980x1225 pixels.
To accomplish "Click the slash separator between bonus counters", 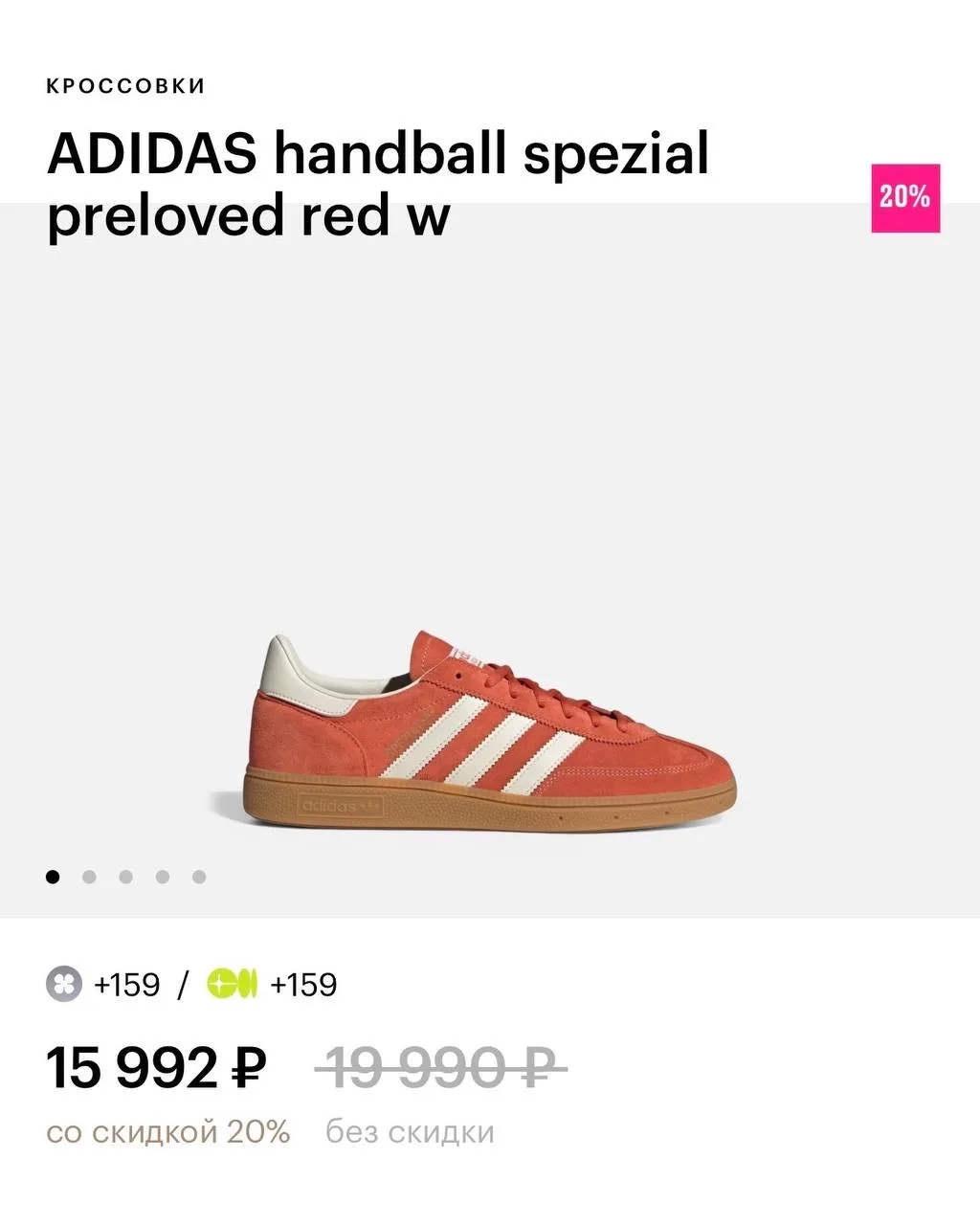I will point(183,985).
